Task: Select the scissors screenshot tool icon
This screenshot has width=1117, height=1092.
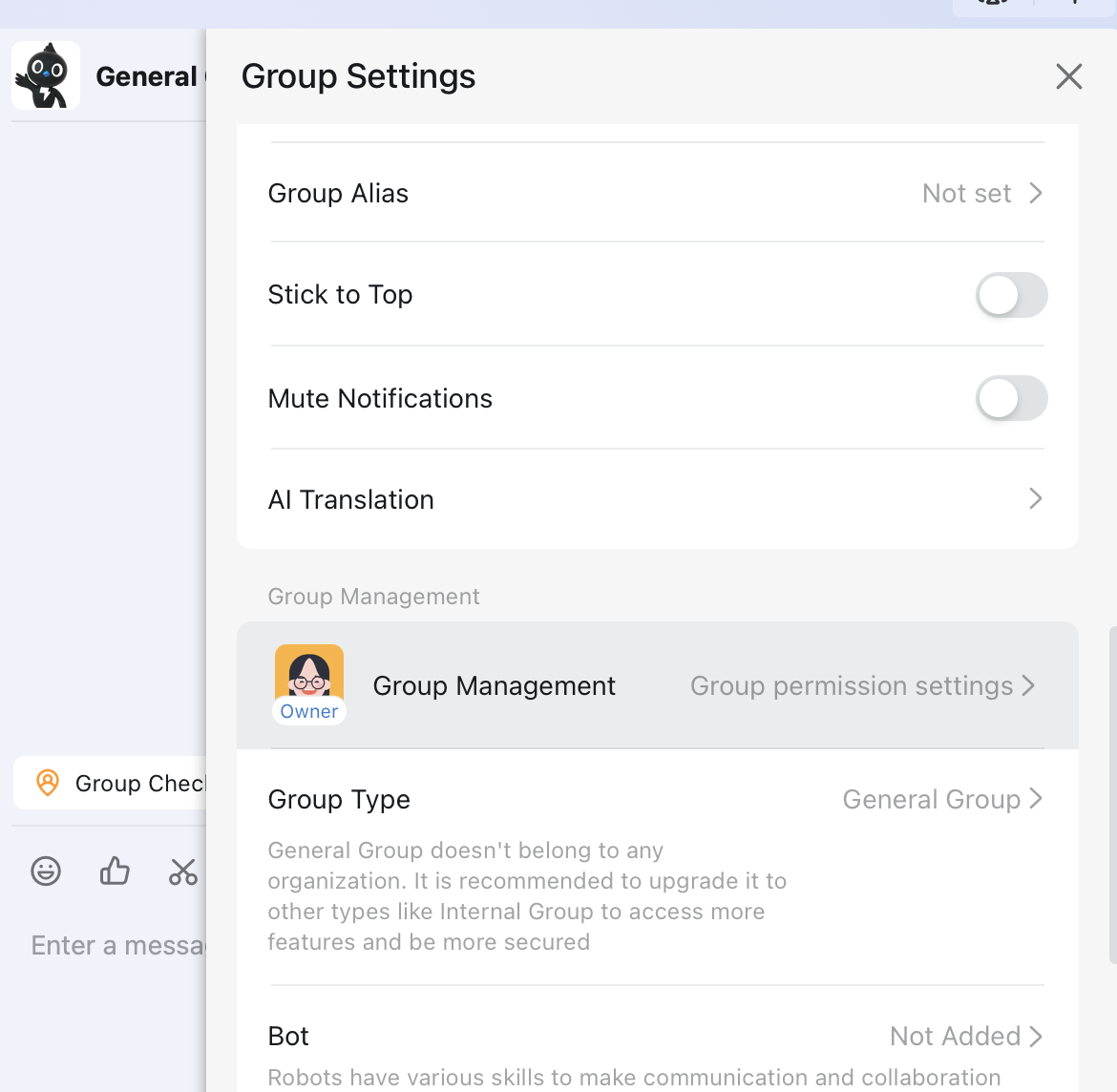Action: 182,871
